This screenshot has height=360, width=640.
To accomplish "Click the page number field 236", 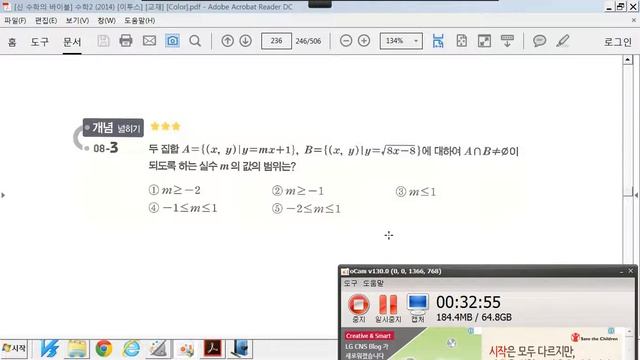I will tap(276, 41).
